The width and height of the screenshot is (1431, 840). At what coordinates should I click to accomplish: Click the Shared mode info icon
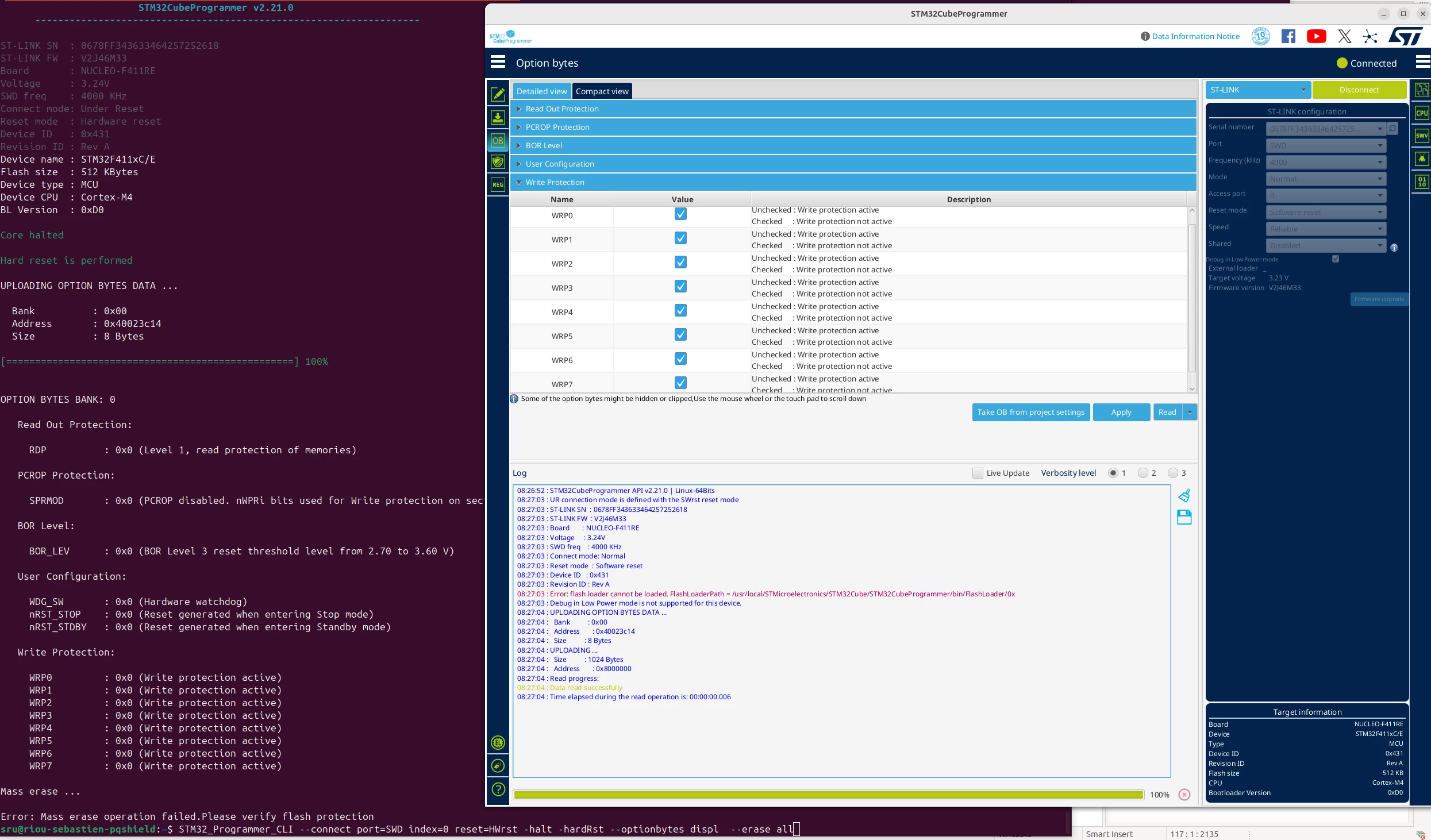point(1394,248)
